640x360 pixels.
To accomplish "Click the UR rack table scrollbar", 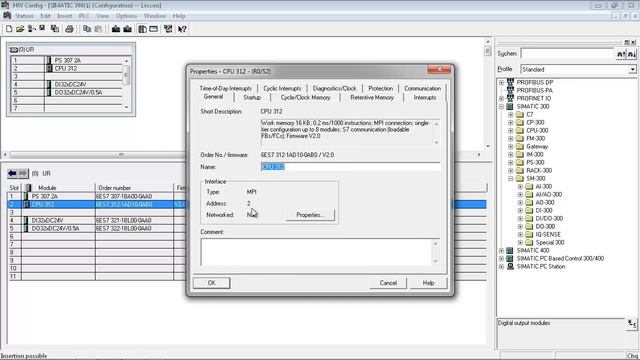I will [x=126, y=83].
